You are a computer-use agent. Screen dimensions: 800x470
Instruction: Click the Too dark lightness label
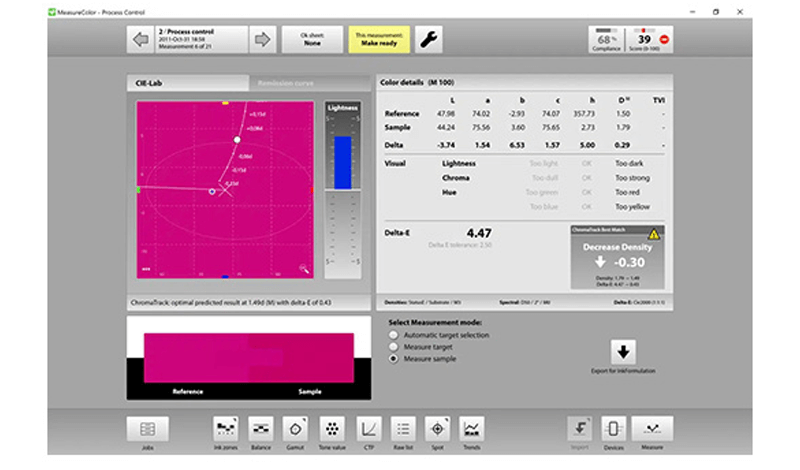(629, 163)
